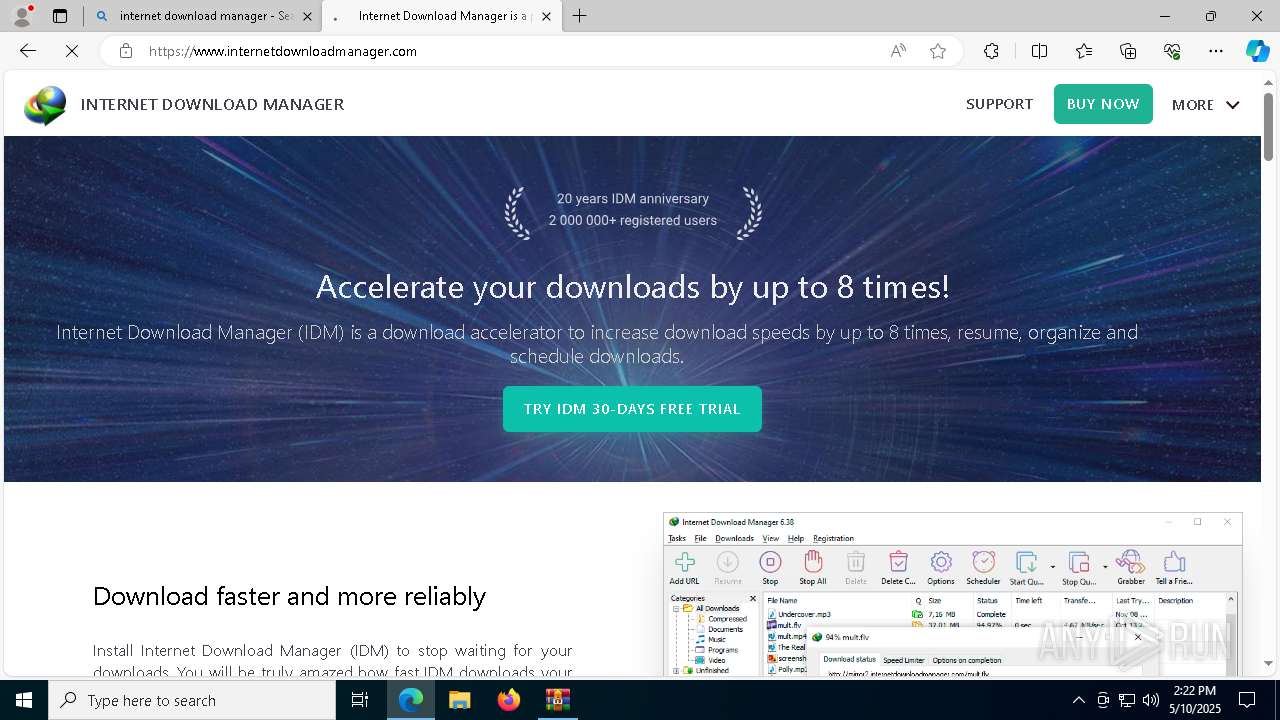Click TRY IDM 30-DAYS FREE TRIAL button

click(x=632, y=409)
